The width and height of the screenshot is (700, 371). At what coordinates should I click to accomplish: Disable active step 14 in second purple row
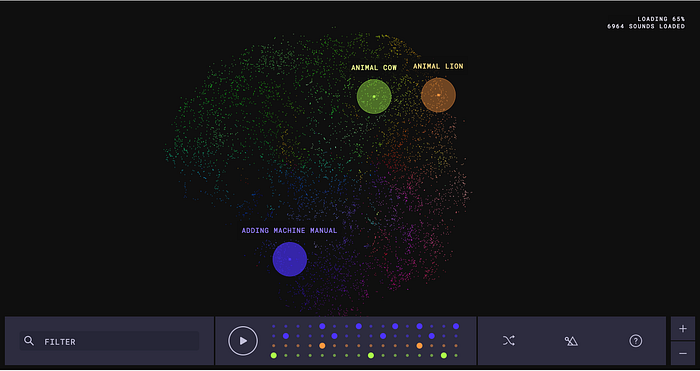click(432, 336)
